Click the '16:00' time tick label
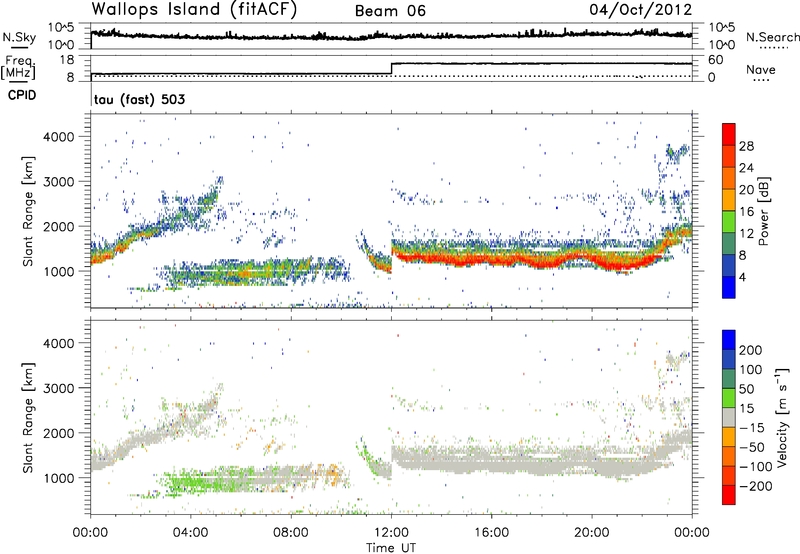Image resolution: width=800 pixels, height=554 pixels. pyautogui.click(x=491, y=533)
